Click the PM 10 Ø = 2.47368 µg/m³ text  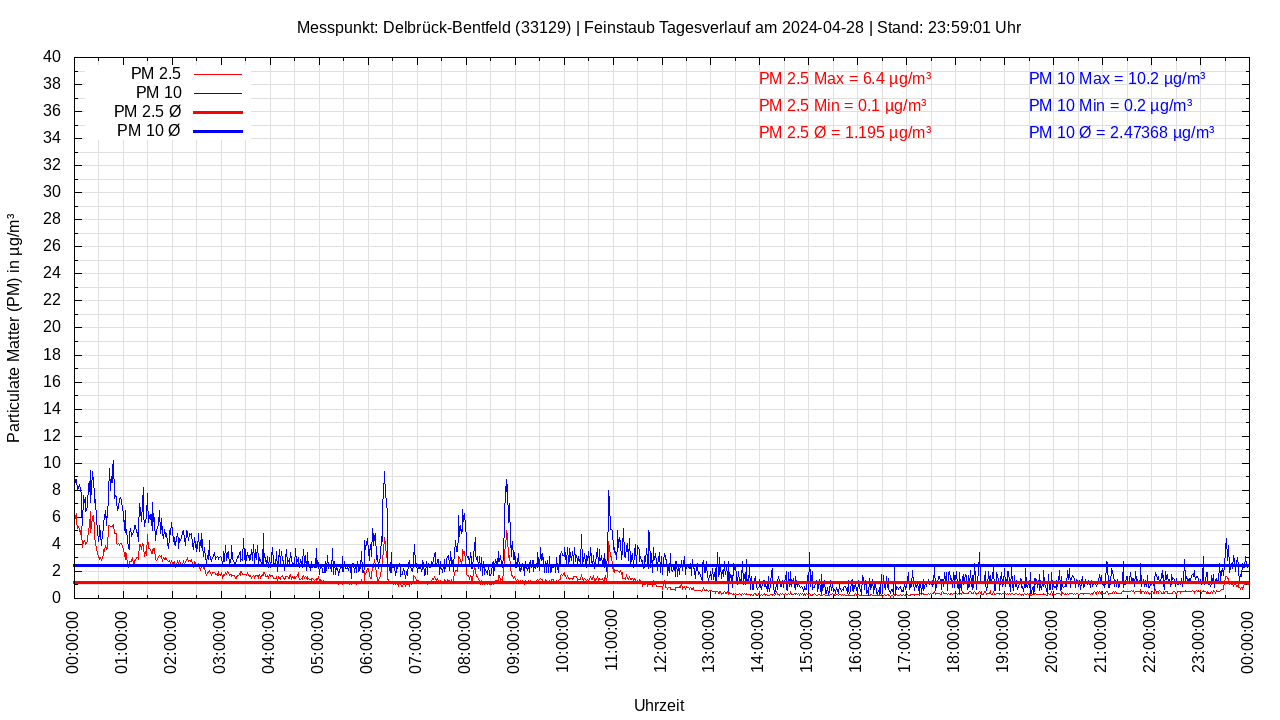(1121, 133)
